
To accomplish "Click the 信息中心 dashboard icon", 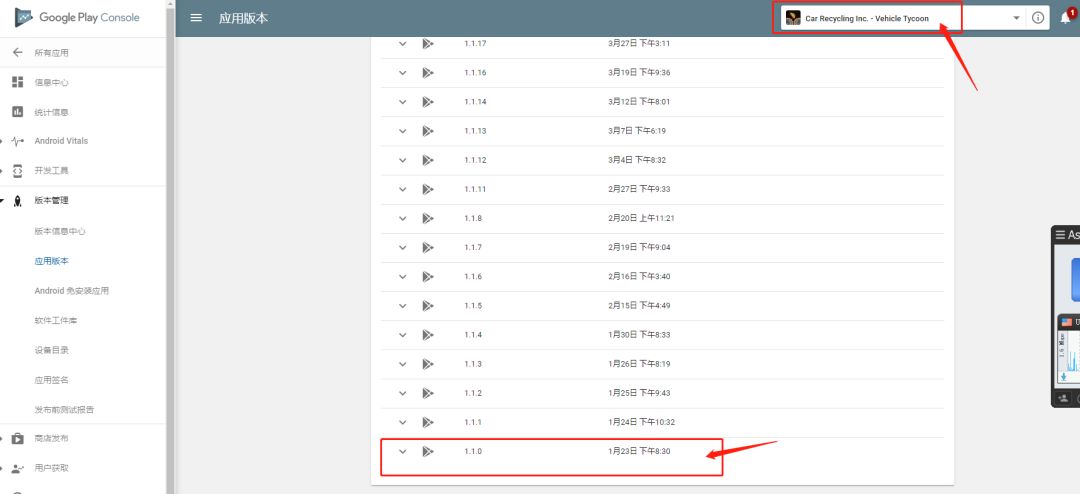I will point(18,83).
